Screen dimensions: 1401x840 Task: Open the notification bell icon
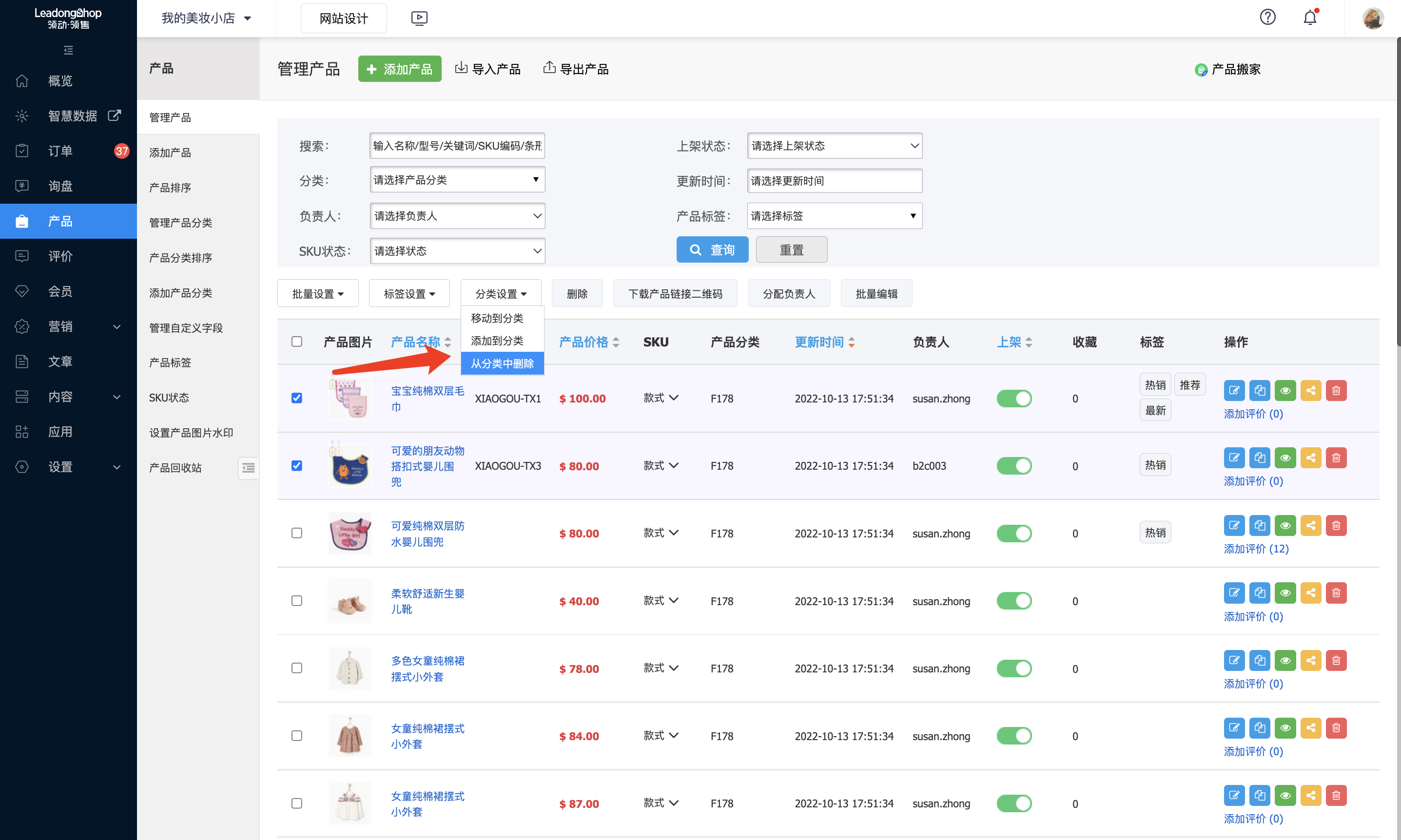pos(1309,18)
